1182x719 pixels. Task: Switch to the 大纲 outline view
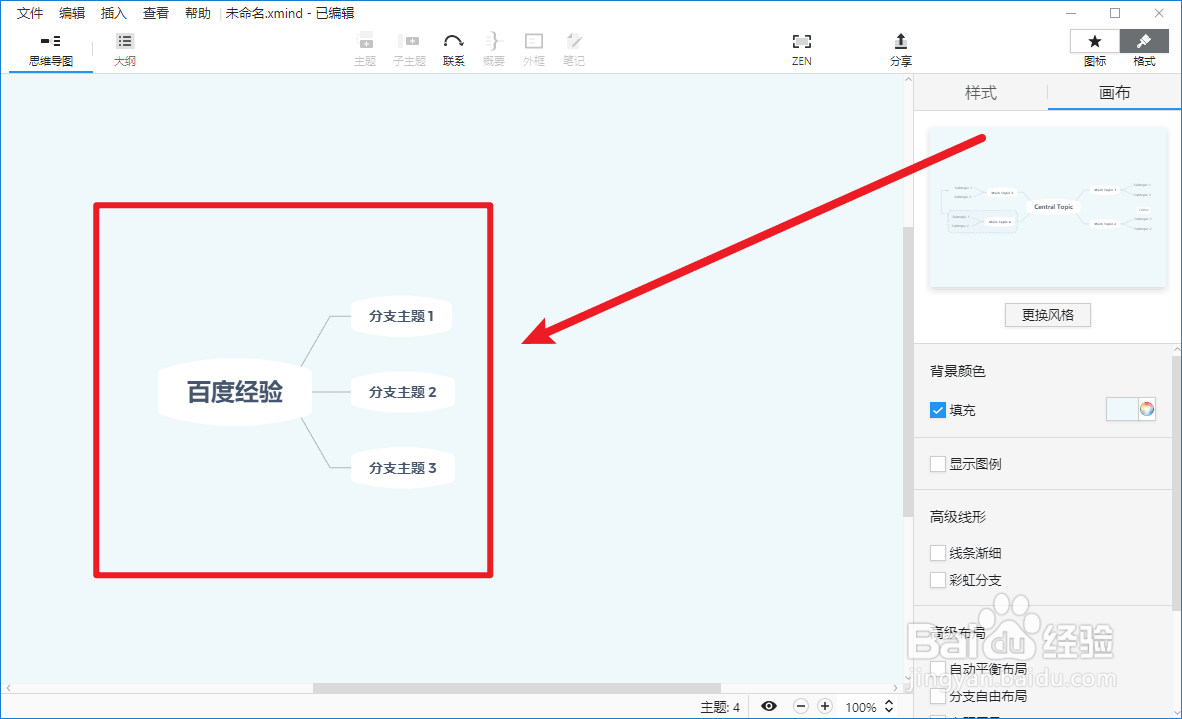pos(124,48)
